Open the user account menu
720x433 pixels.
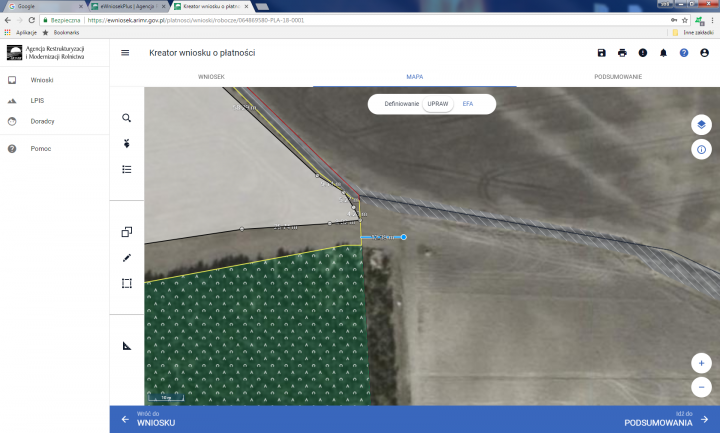[704, 53]
